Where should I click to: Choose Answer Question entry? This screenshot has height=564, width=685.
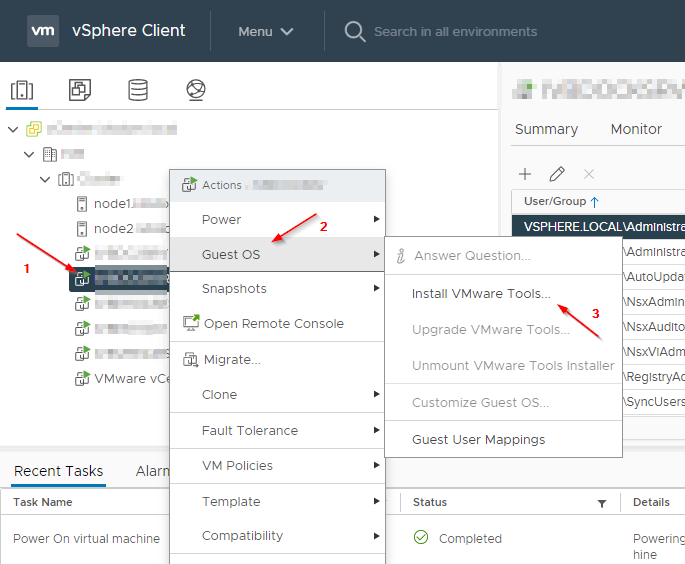point(503,256)
